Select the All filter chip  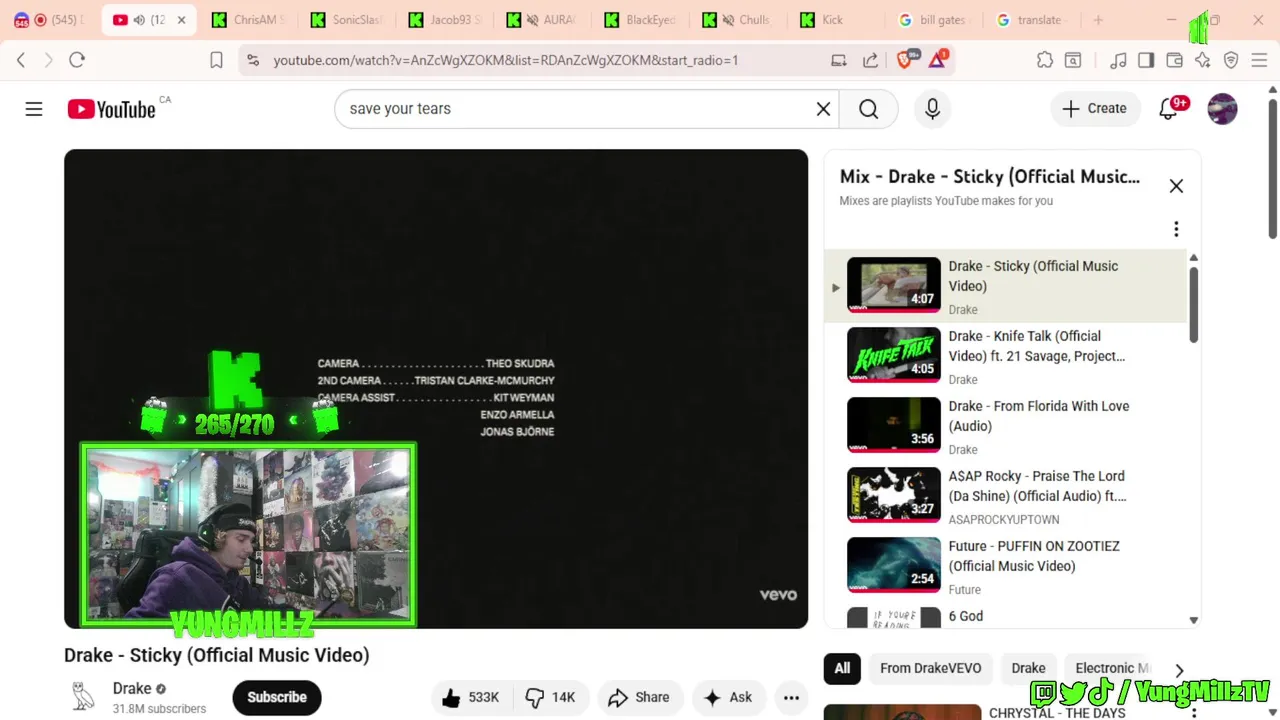(x=842, y=668)
